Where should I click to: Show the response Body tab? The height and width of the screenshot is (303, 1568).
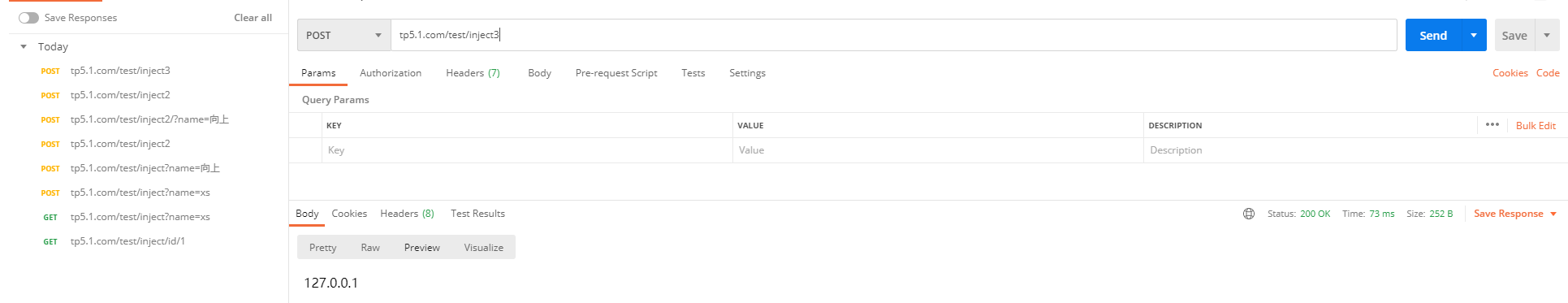(307, 214)
